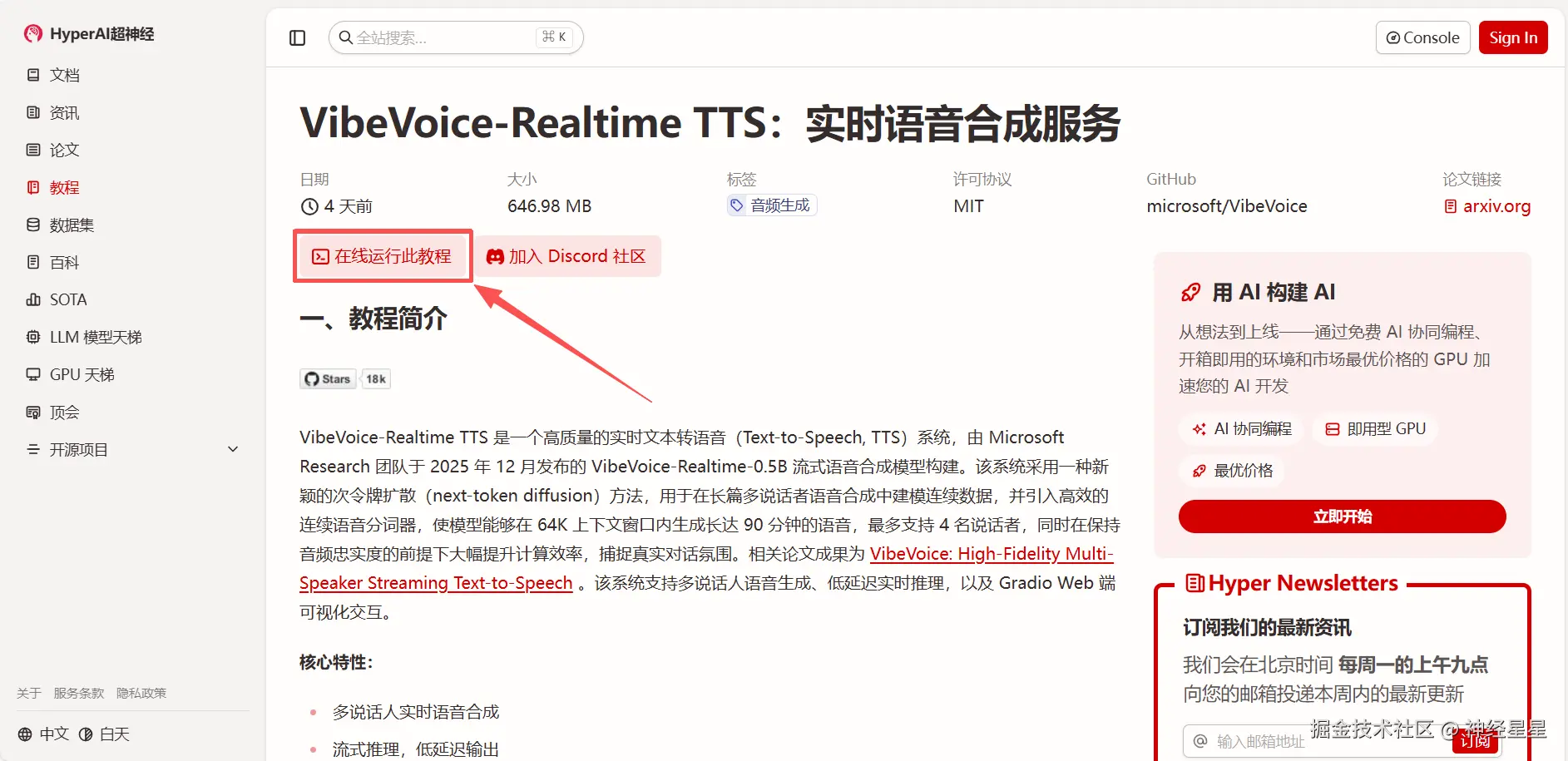Click the 顶会 sidebar icon
The image size is (1568, 761).
(33, 412)
